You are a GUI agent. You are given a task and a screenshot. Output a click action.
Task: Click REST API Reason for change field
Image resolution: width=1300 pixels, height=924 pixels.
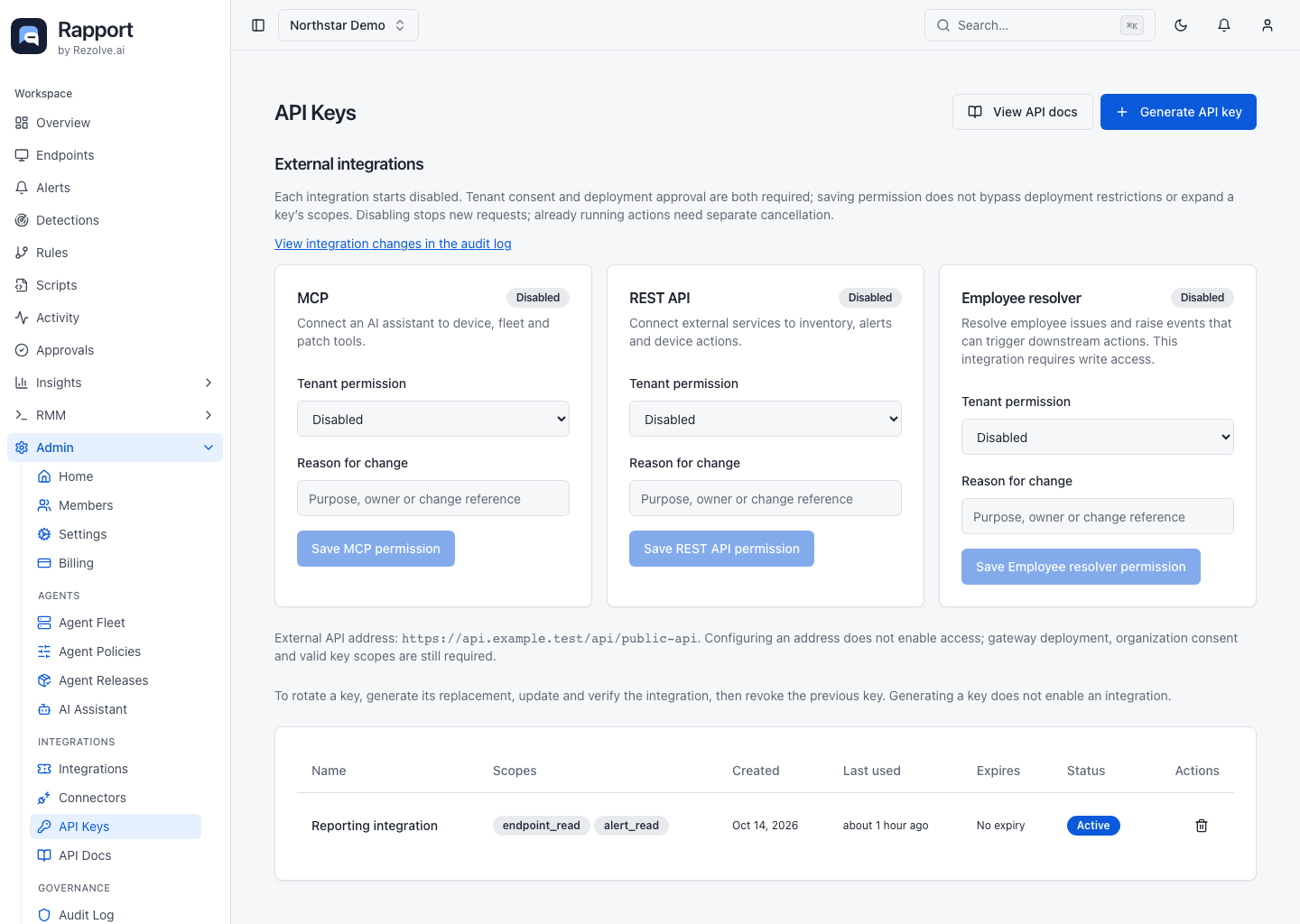(x=766, y=498)
